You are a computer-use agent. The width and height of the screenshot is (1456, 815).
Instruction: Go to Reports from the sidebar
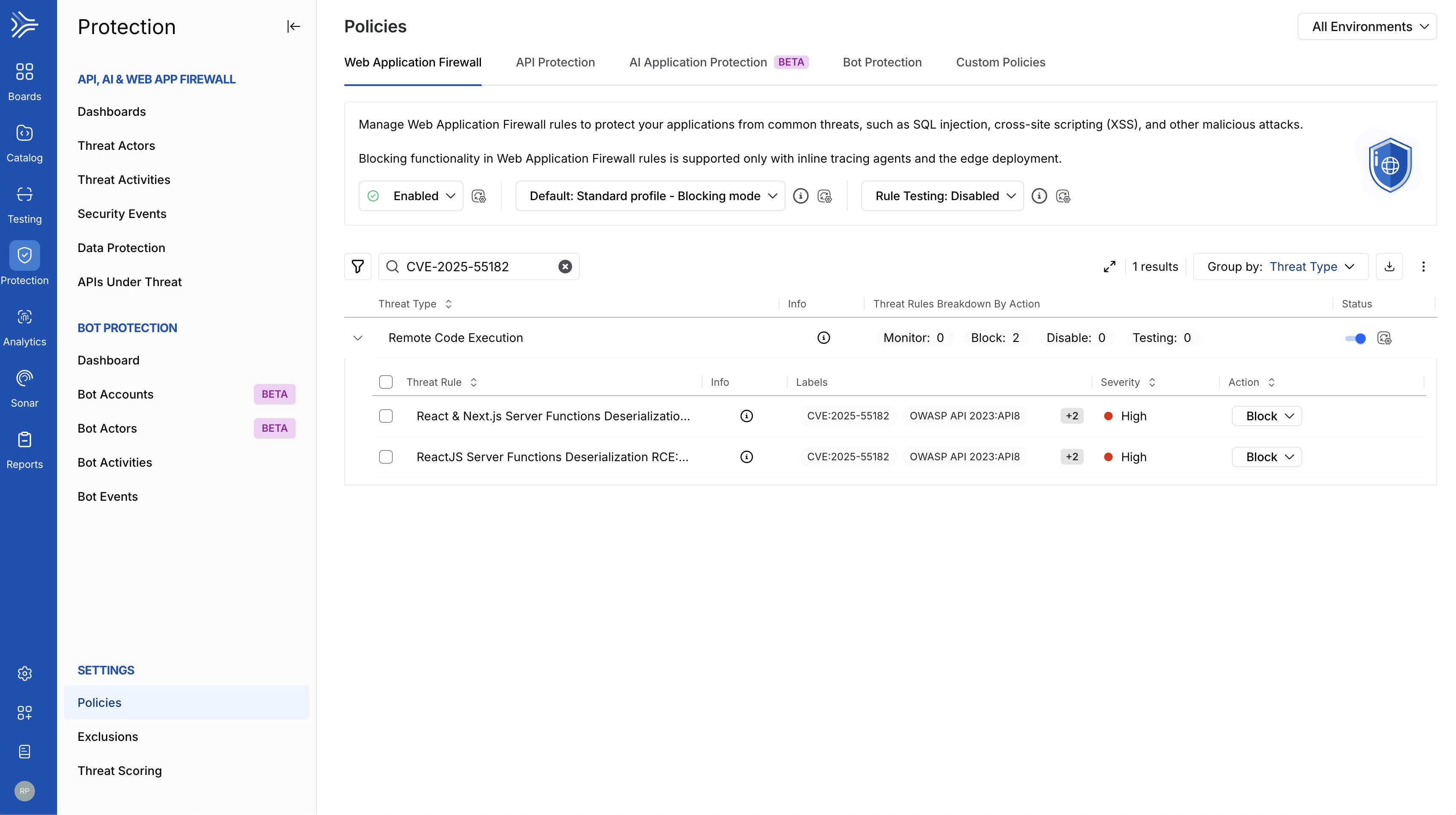pos(24,449)
